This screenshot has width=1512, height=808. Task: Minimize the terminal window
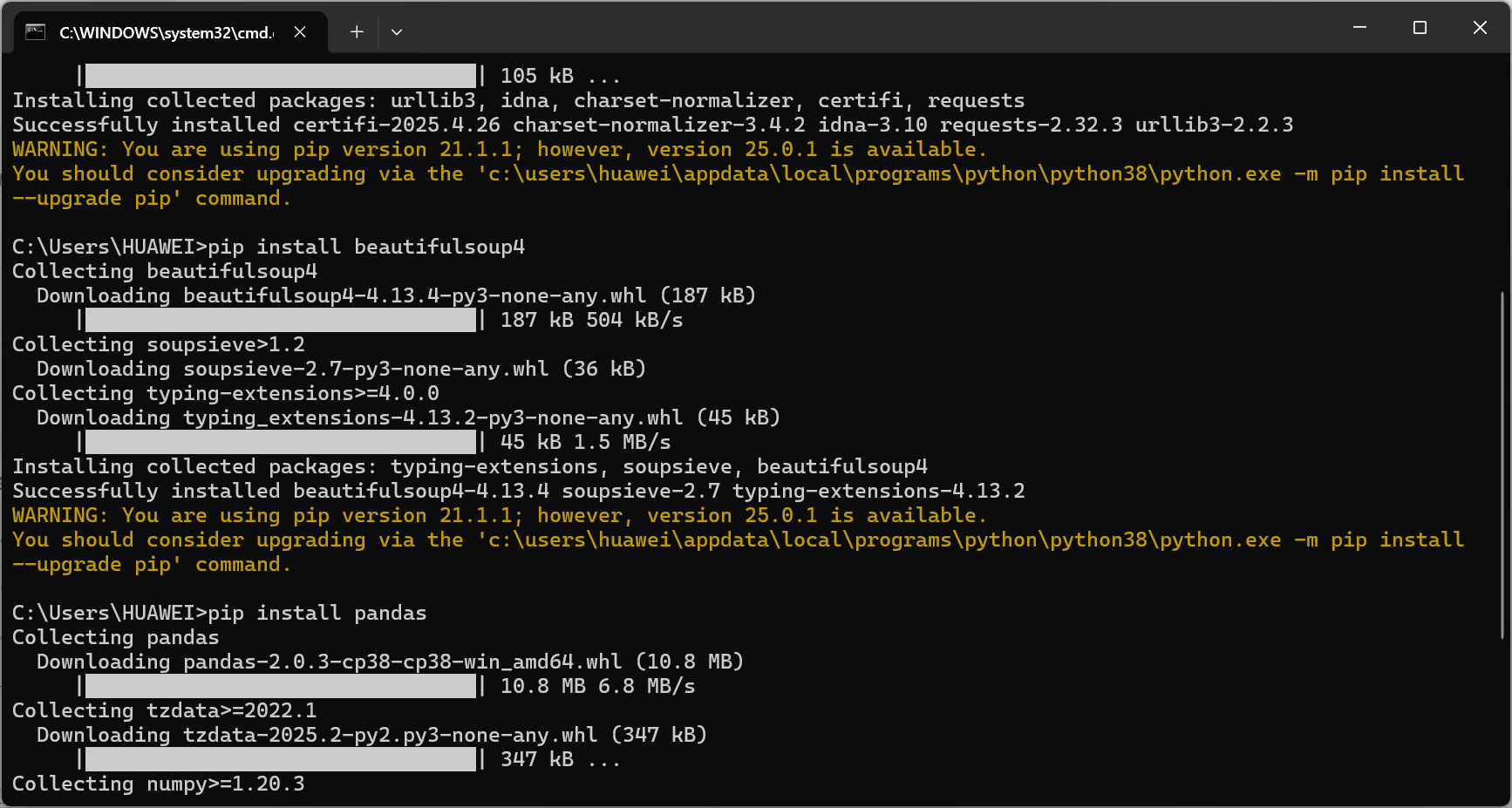1359,28
